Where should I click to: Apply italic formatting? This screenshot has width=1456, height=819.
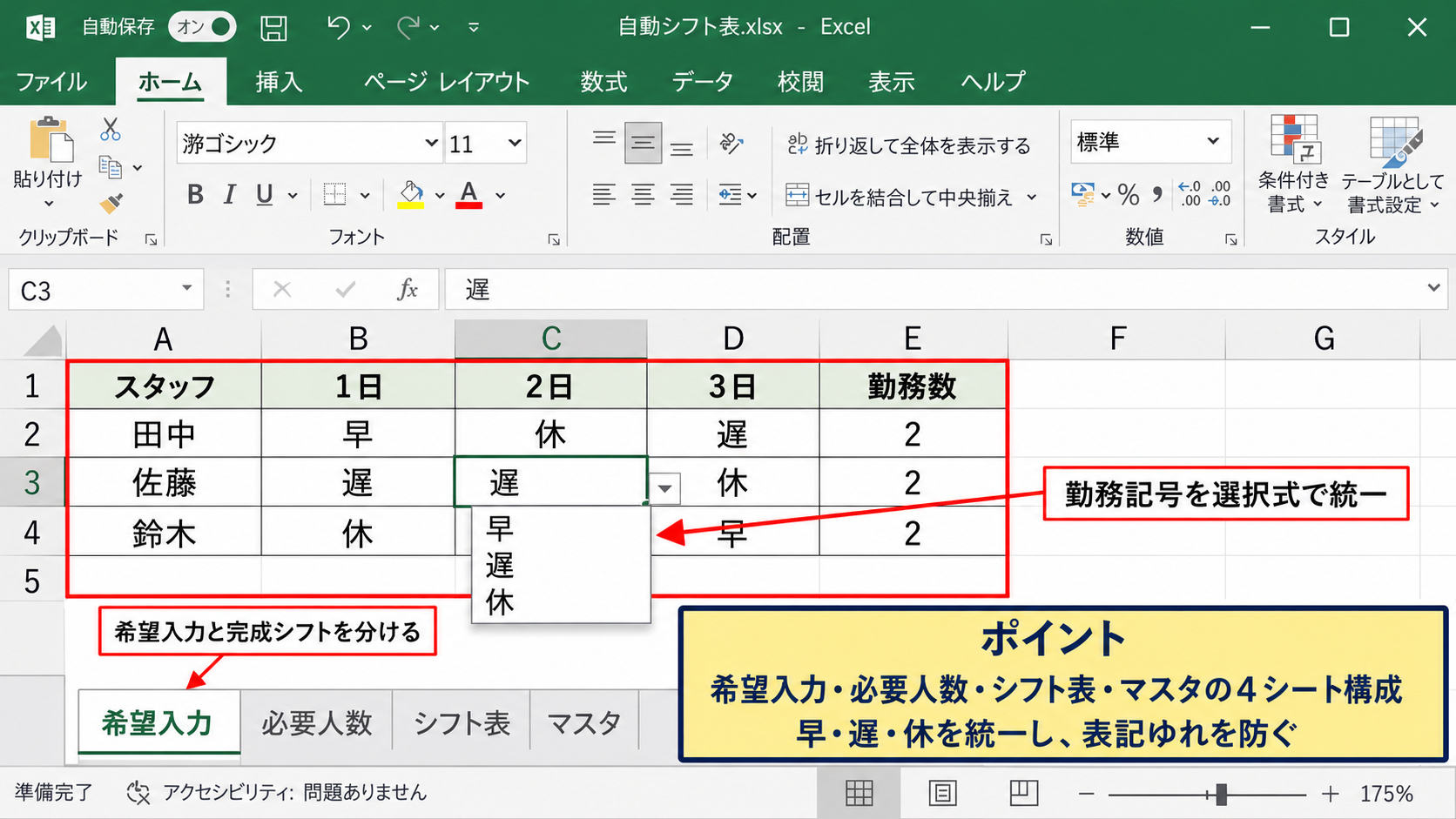point(230,195)
